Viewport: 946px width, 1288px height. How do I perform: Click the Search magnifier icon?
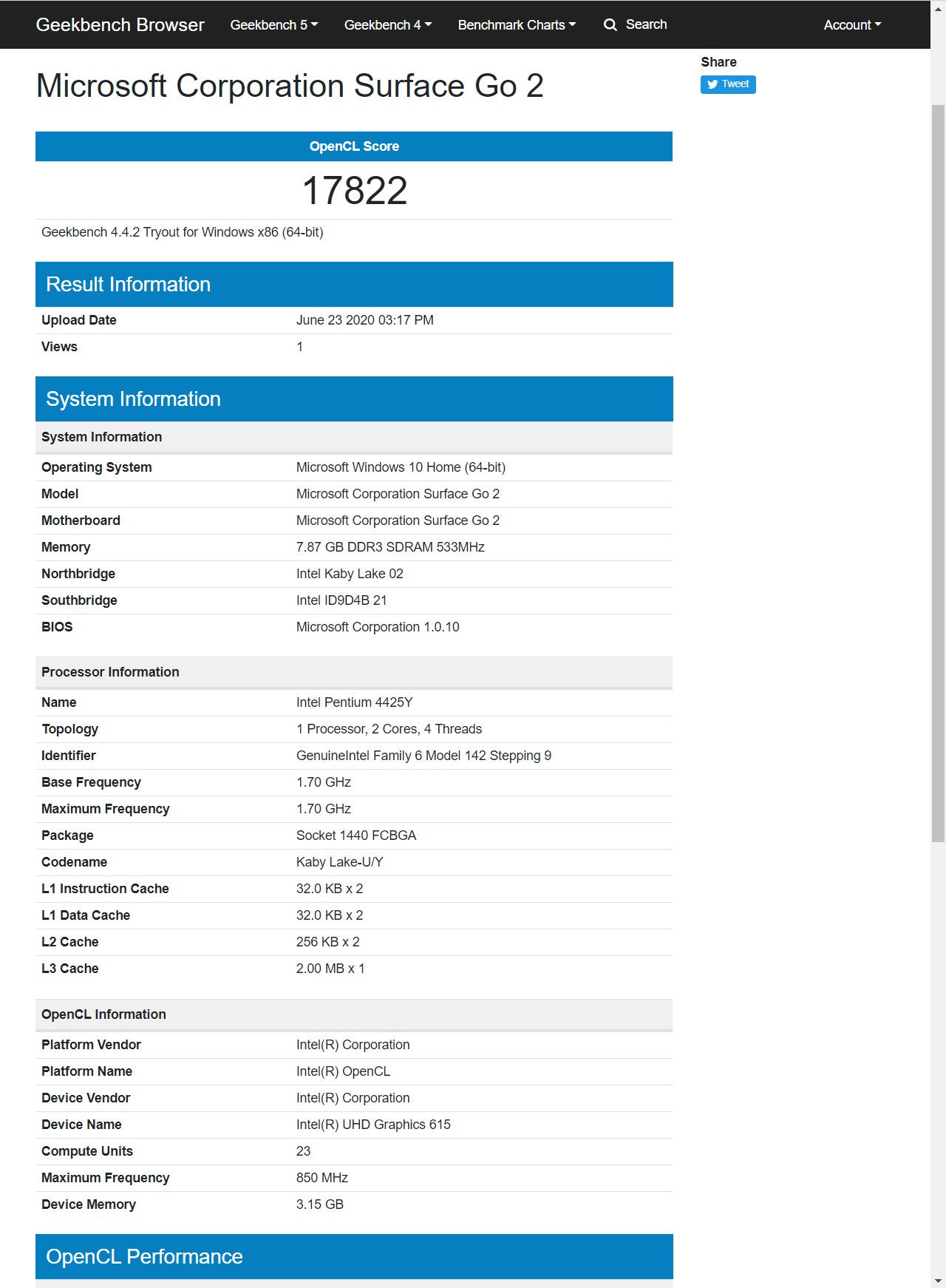(x=610, y=24)
